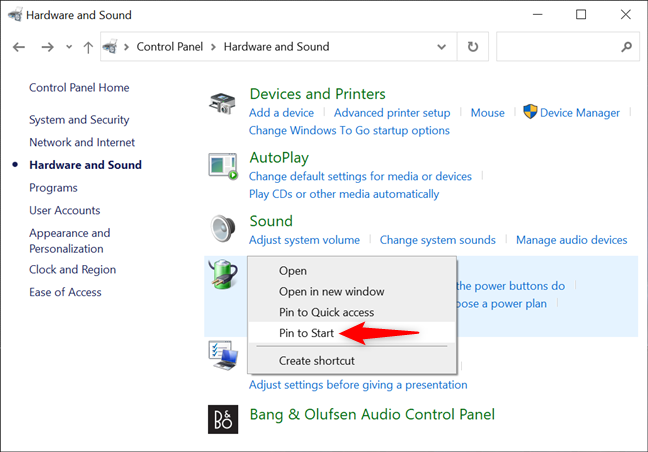This screenshot has height=452, width=648.
Task: Select Open in the context menu
Action: [293, 271]
